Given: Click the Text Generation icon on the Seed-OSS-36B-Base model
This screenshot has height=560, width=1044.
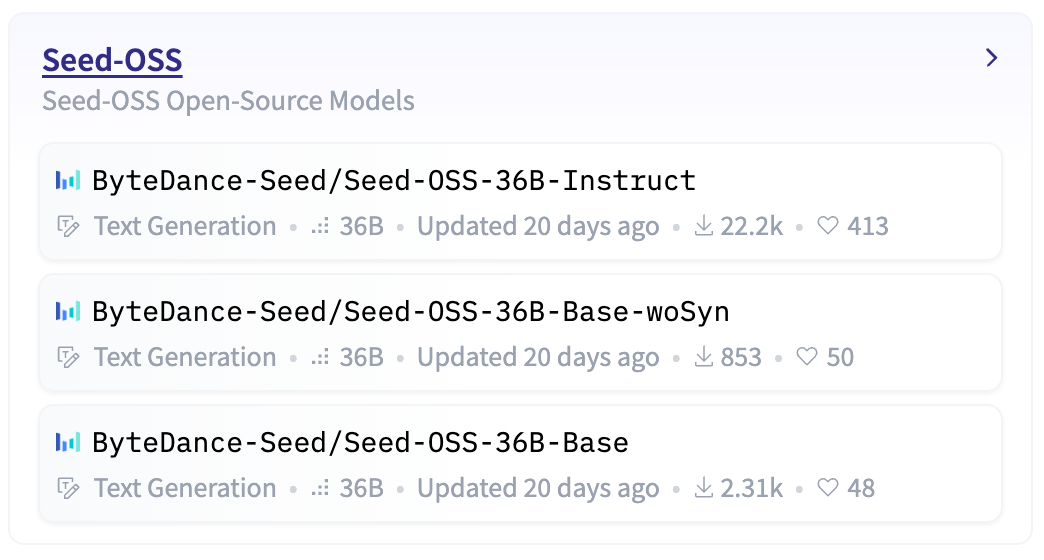Looking at the screenshot, I should click(x=68, y=489).
